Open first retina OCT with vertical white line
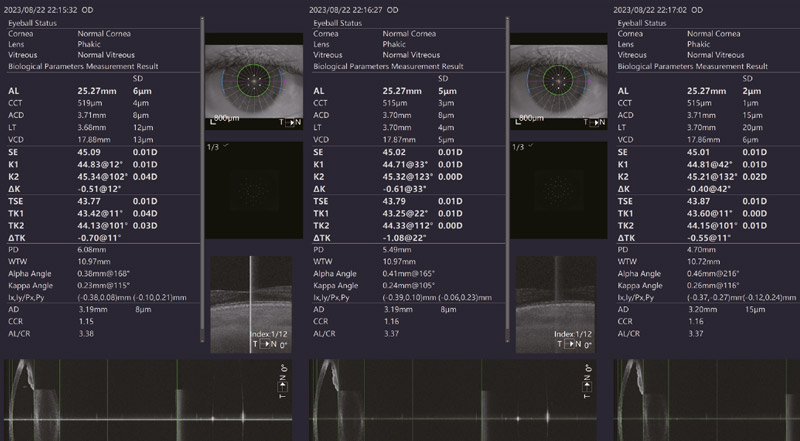800x441 pixels. click(251, 304)
